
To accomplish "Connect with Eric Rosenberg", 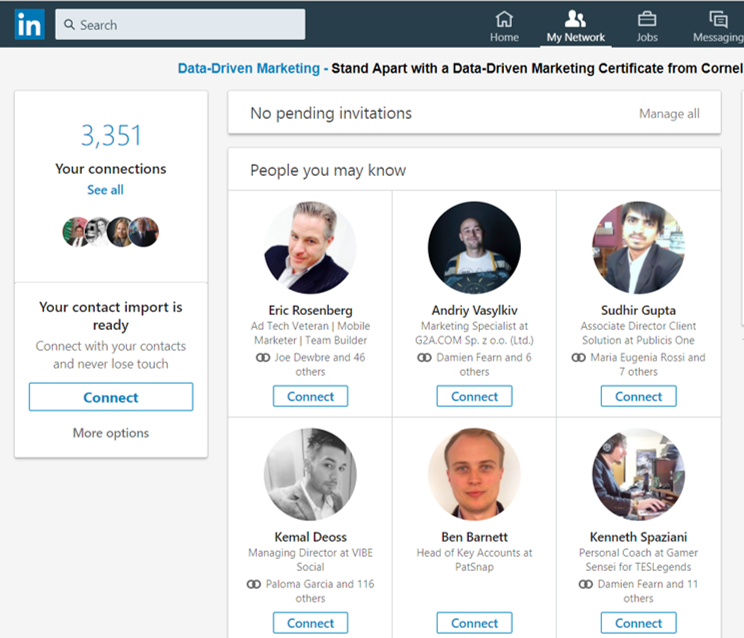I will 310,396.
